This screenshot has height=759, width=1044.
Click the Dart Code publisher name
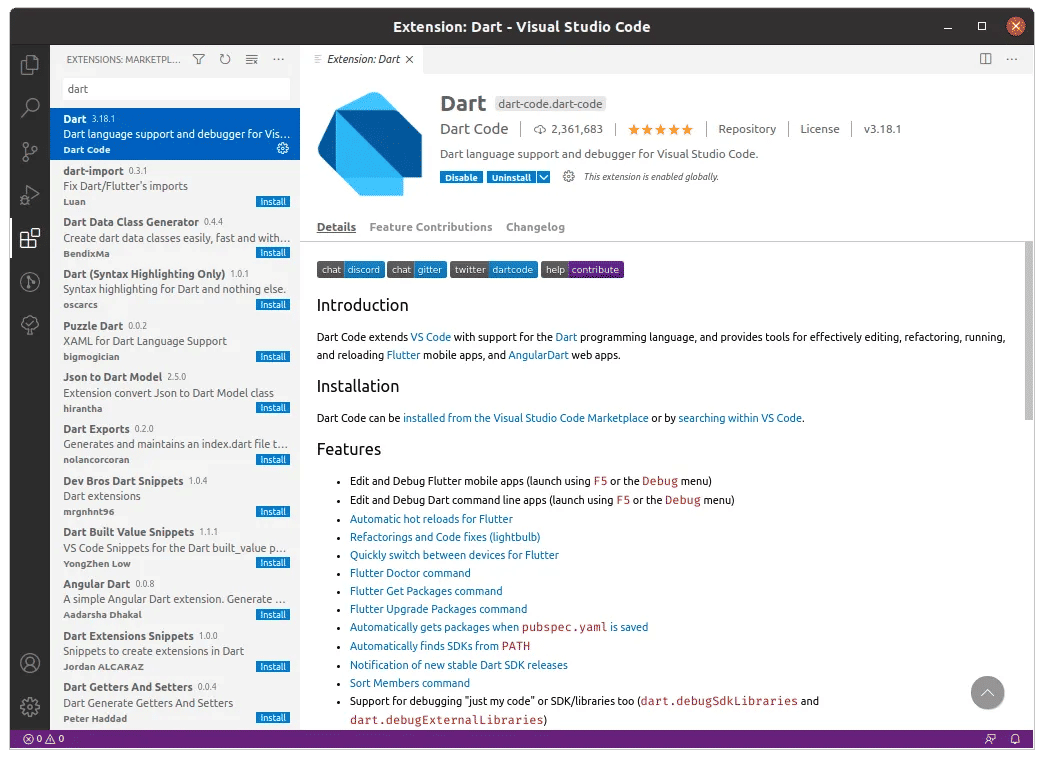[474, 129]
